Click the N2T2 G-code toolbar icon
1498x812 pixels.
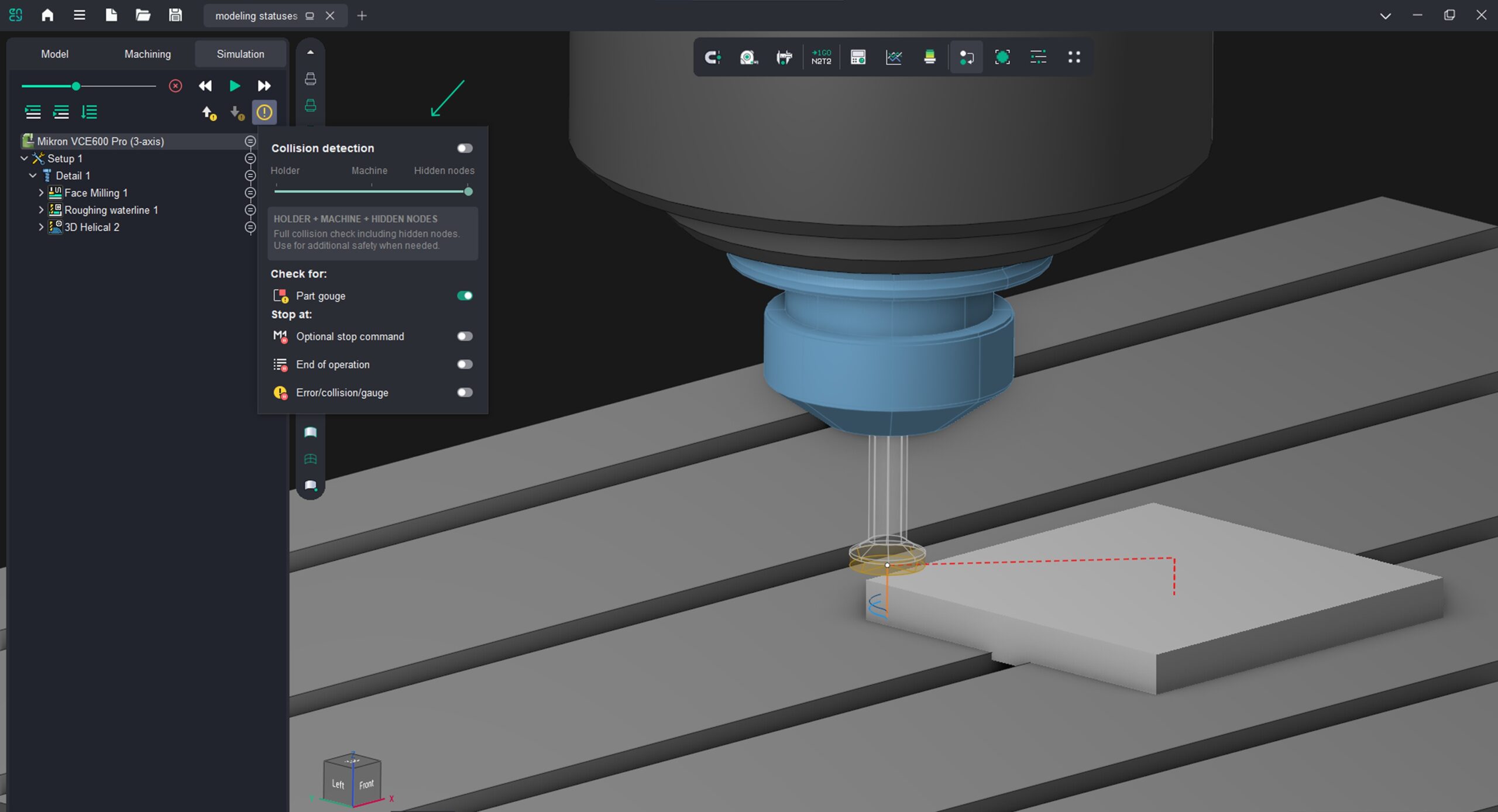pyautogui.click(x=821, y=57)
